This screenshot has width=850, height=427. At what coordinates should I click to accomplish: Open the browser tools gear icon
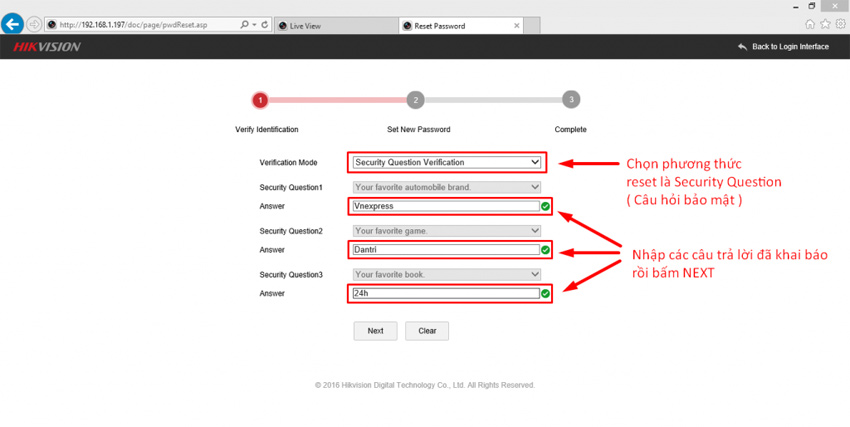click(x=840, y=25)
